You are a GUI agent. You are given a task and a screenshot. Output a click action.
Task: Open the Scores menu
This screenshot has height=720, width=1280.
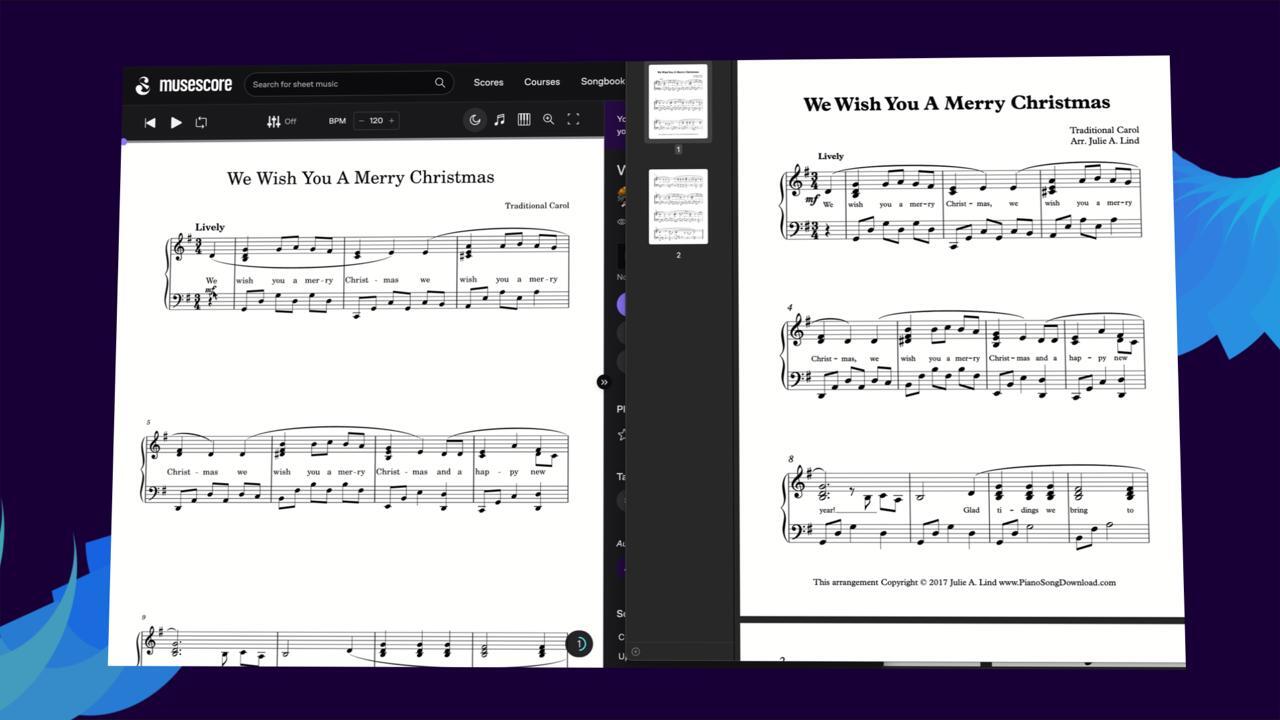[x=488, y=82]
